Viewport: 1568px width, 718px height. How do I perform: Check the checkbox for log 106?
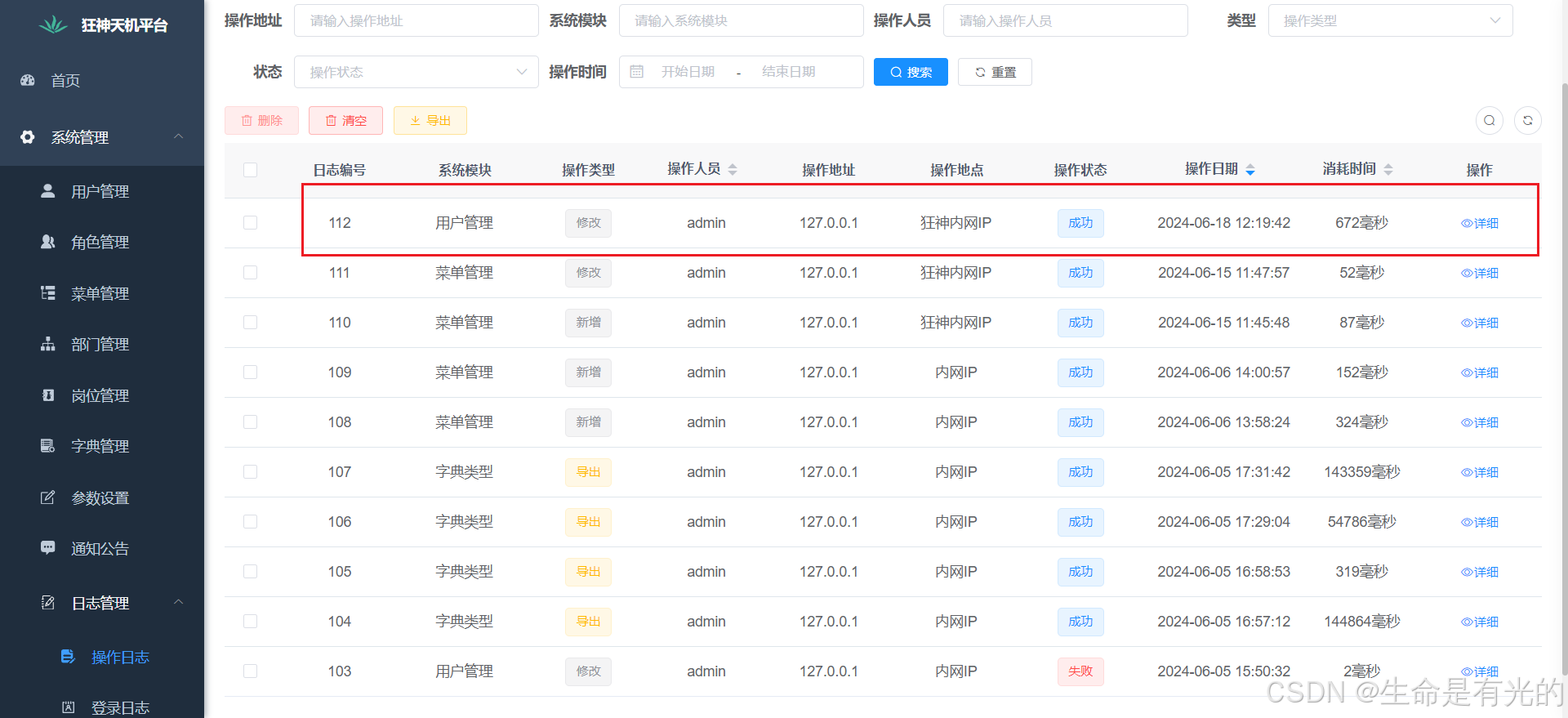(251, 522)
